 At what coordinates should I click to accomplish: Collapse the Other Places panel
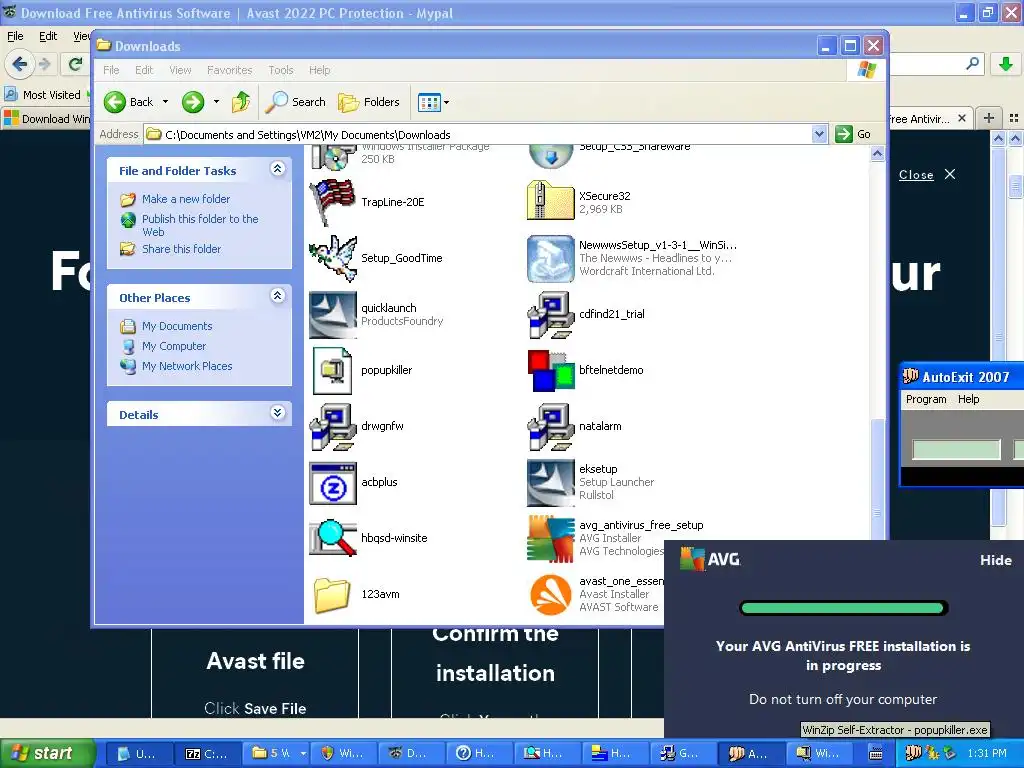click(x=277, y=296)
